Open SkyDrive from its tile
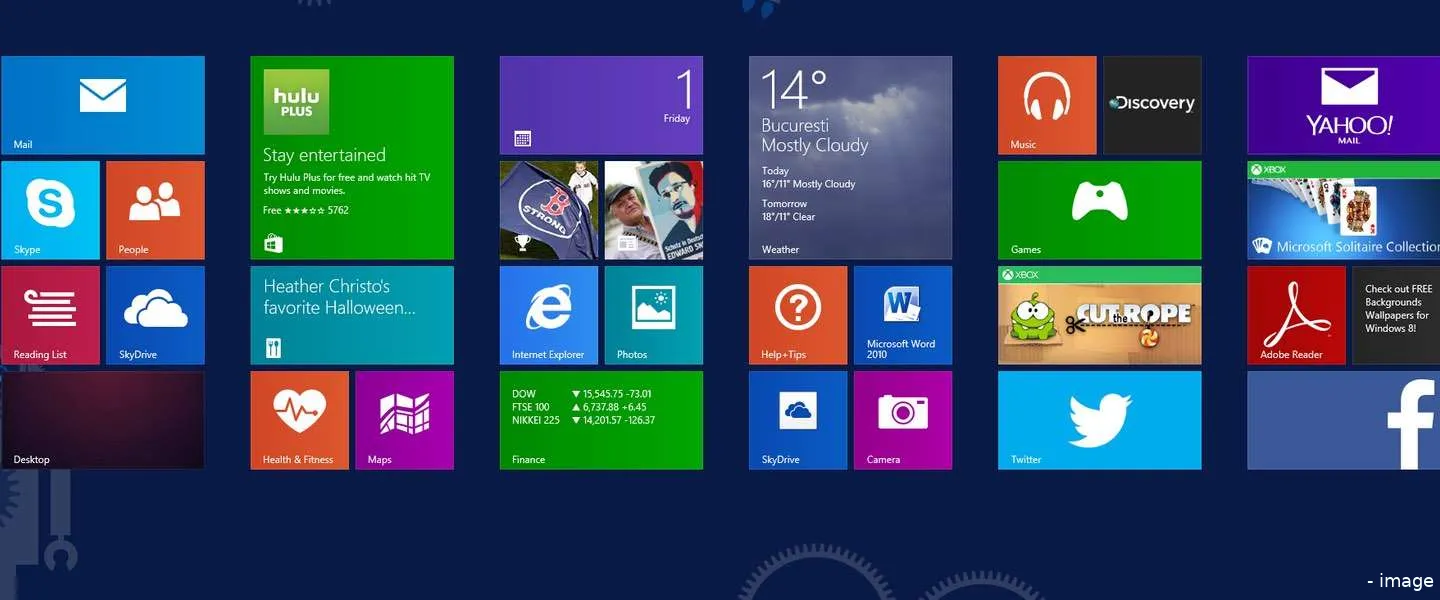 (x=155, y=315)
